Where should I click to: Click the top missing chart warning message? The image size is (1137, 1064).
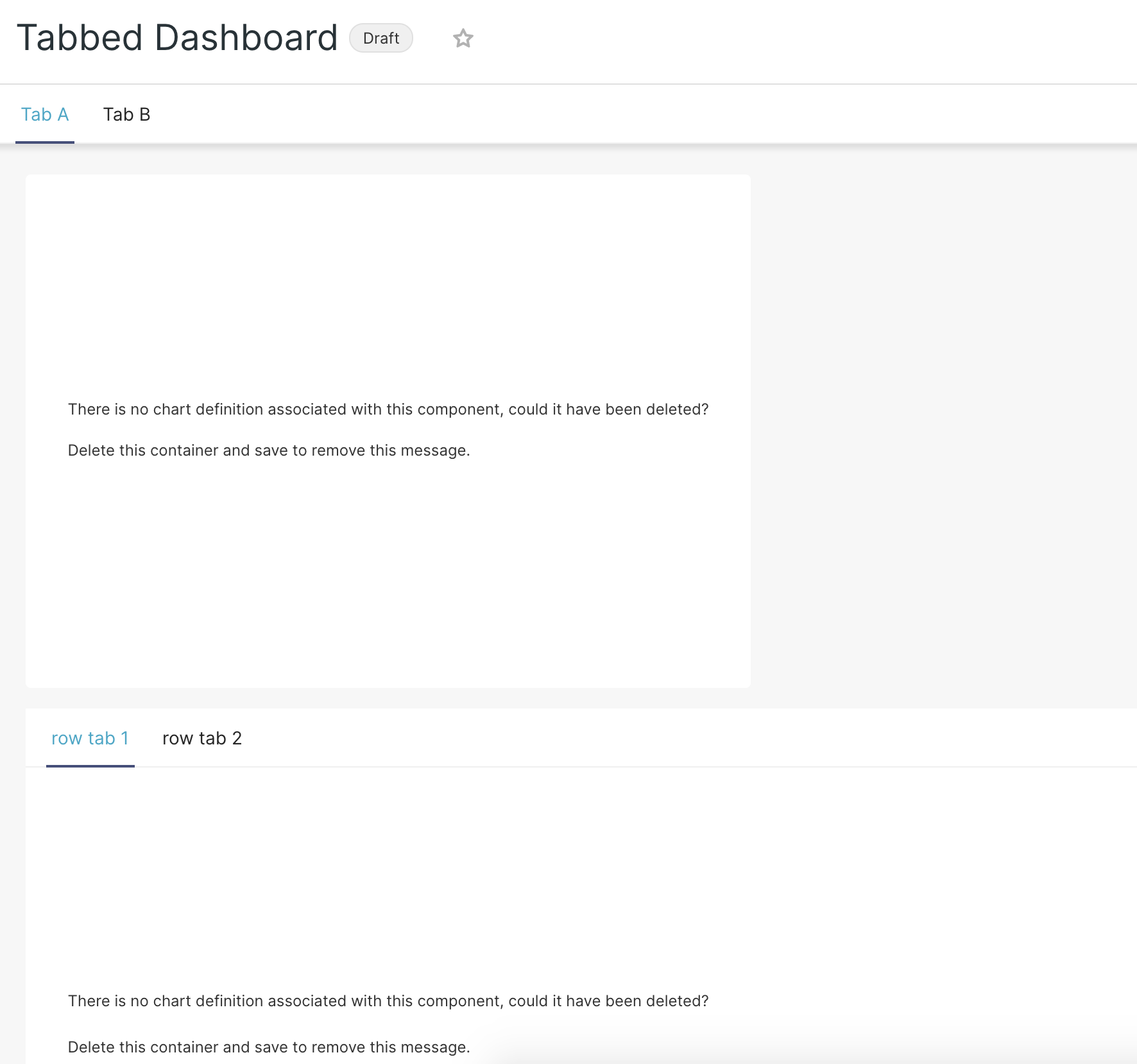pyautogui.click(x=388, y=409)
